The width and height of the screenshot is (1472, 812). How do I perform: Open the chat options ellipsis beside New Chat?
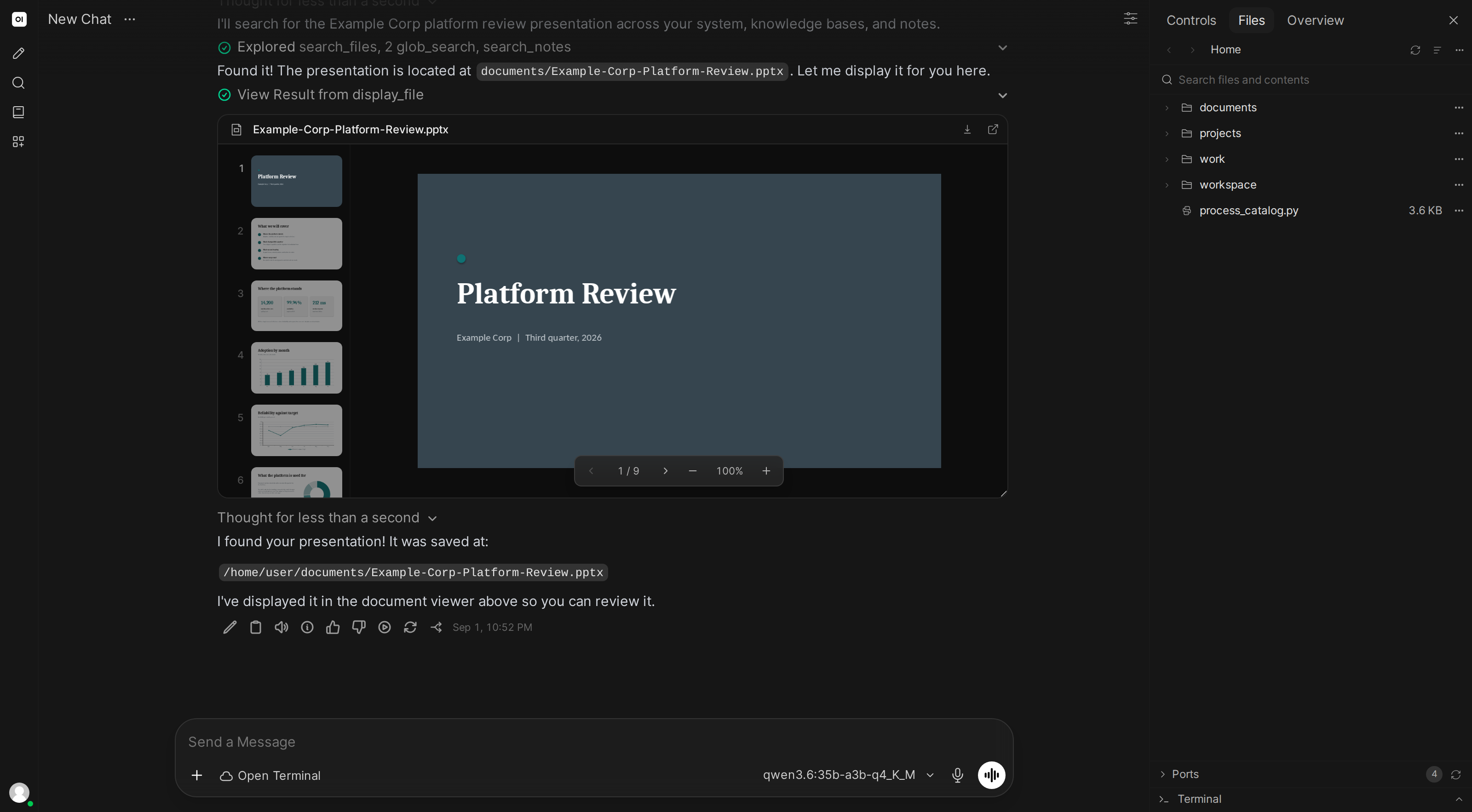[130, 19]
